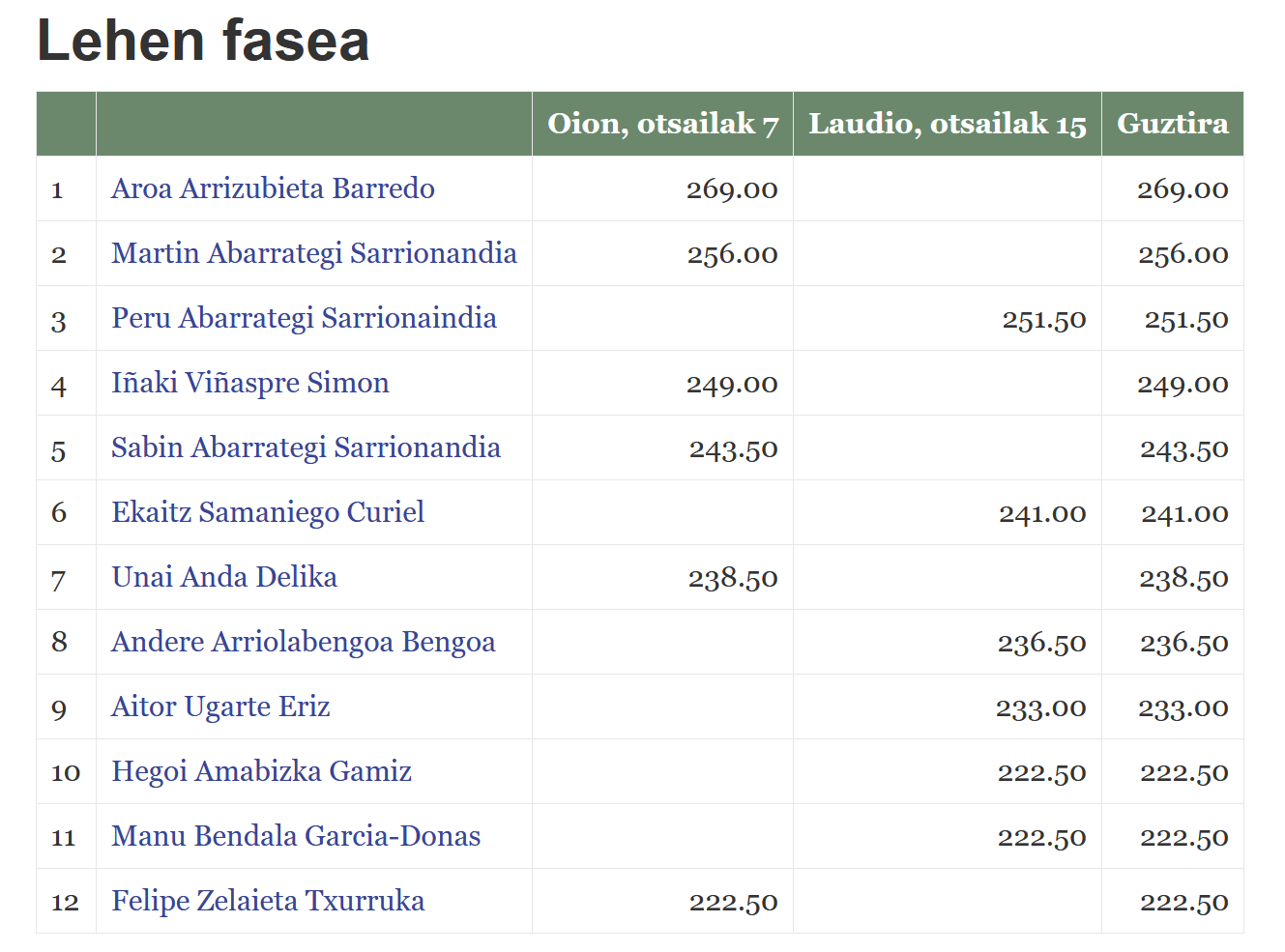Click Ekaitz's Guztira total of 241.00
Screen dimensions: 1285x952
click(1184, 514)
